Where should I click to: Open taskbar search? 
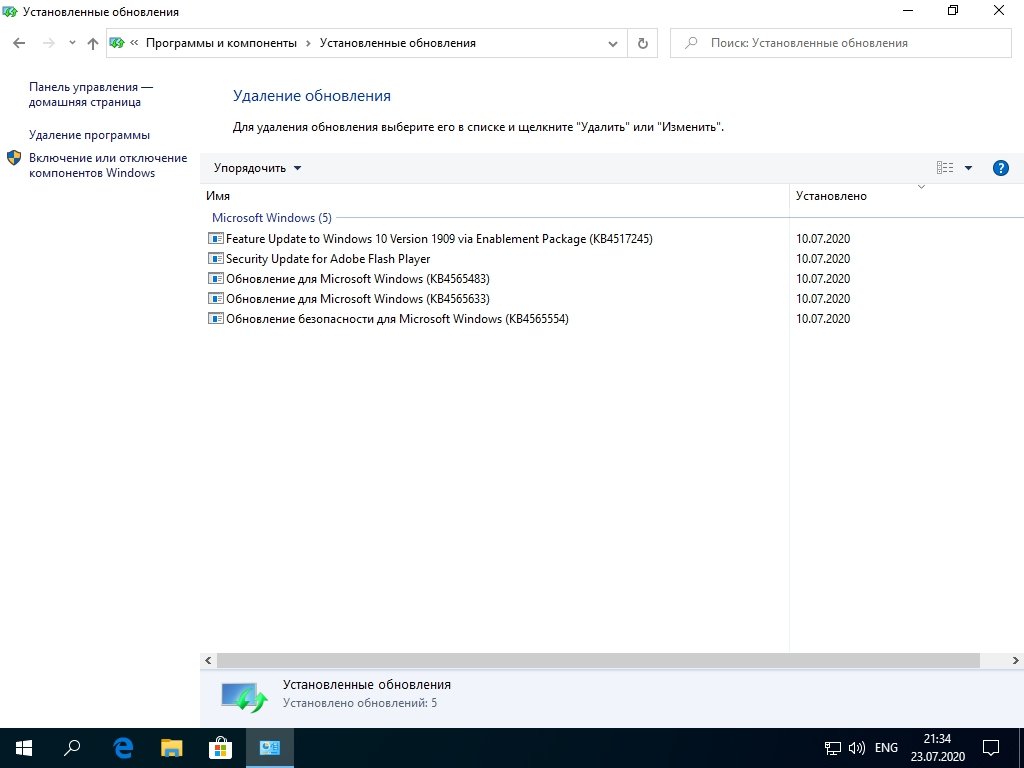(x=72, y=748)
